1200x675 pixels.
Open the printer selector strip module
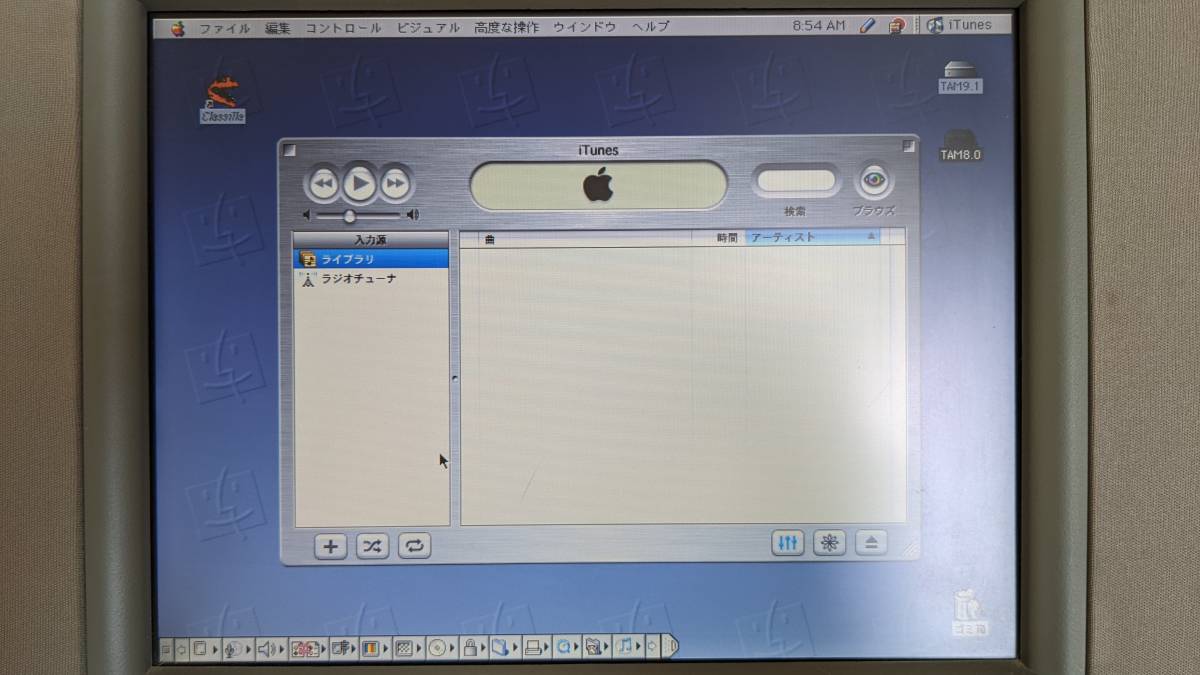click(x=535, y=648)
